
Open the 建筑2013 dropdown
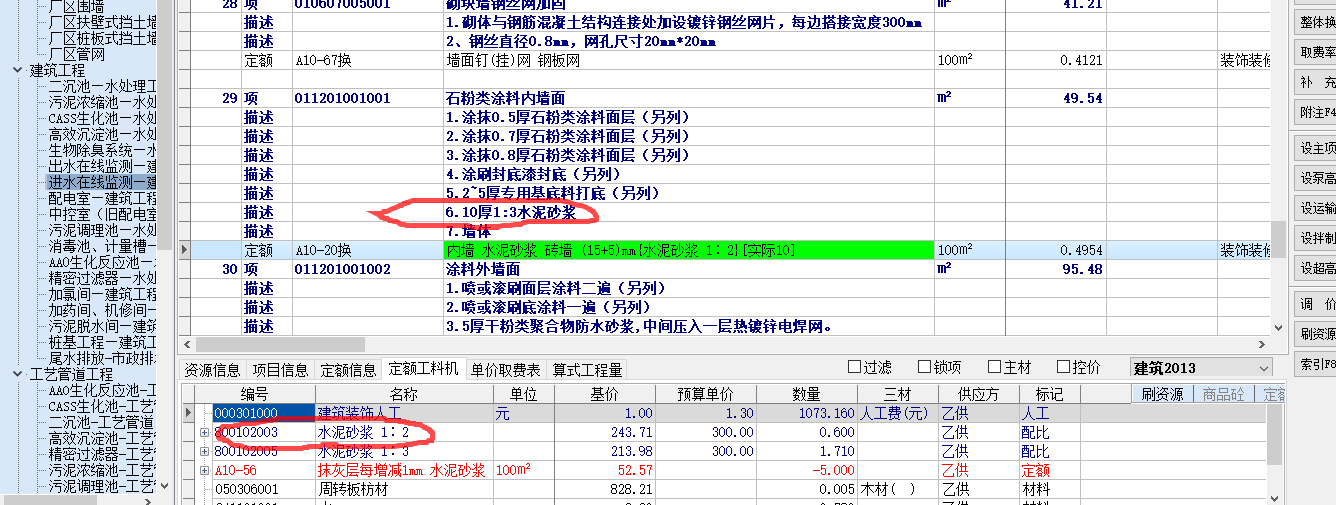coord(1264,368)
